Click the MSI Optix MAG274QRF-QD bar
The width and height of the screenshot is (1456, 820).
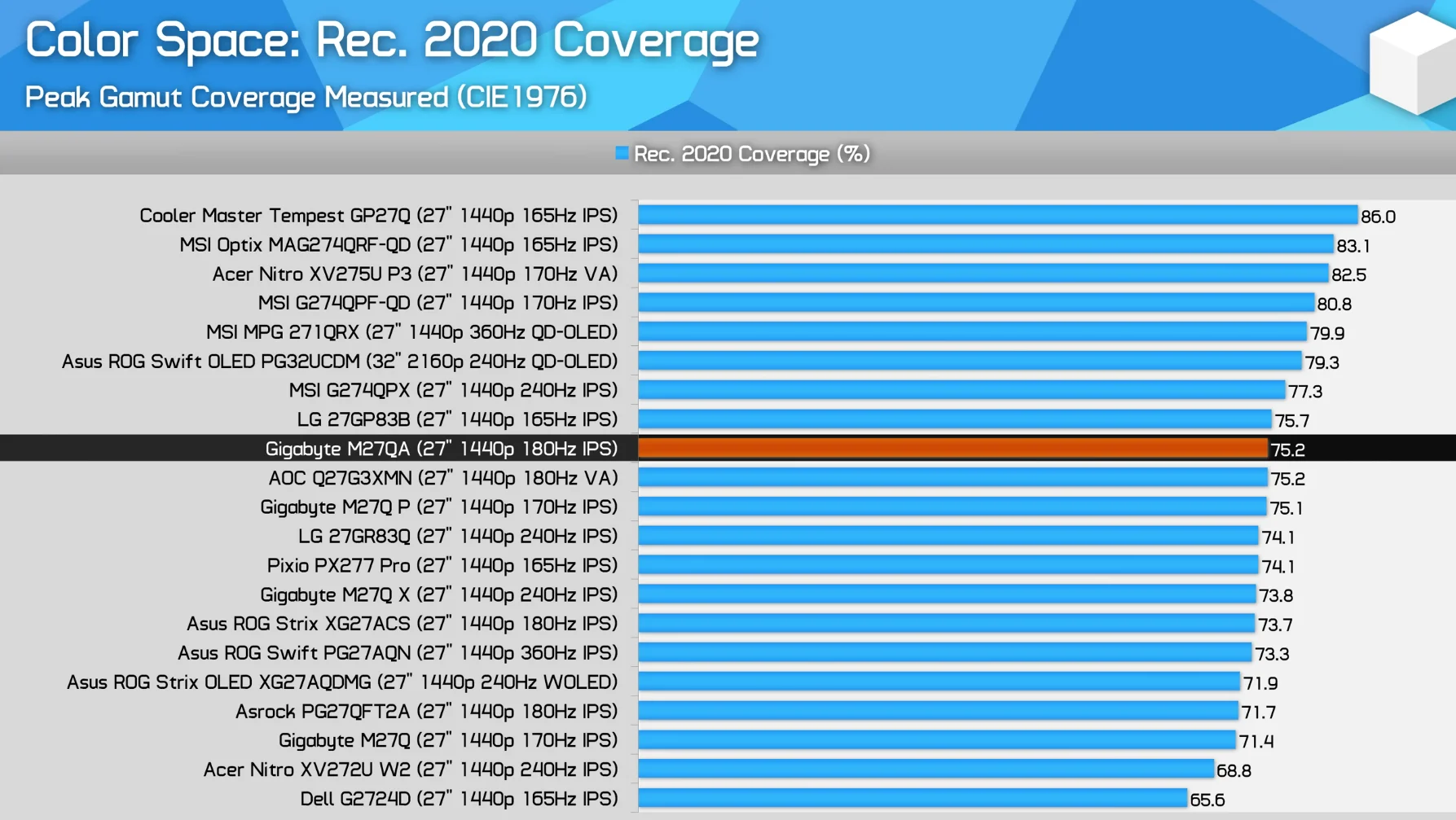986,244
